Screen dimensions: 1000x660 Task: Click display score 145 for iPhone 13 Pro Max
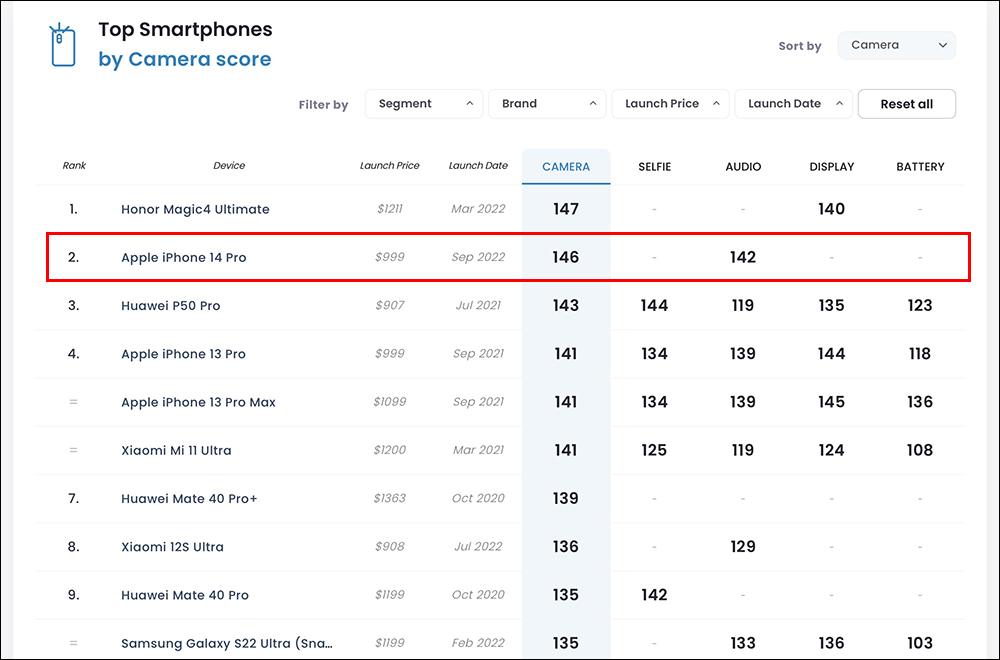(832, 402)
